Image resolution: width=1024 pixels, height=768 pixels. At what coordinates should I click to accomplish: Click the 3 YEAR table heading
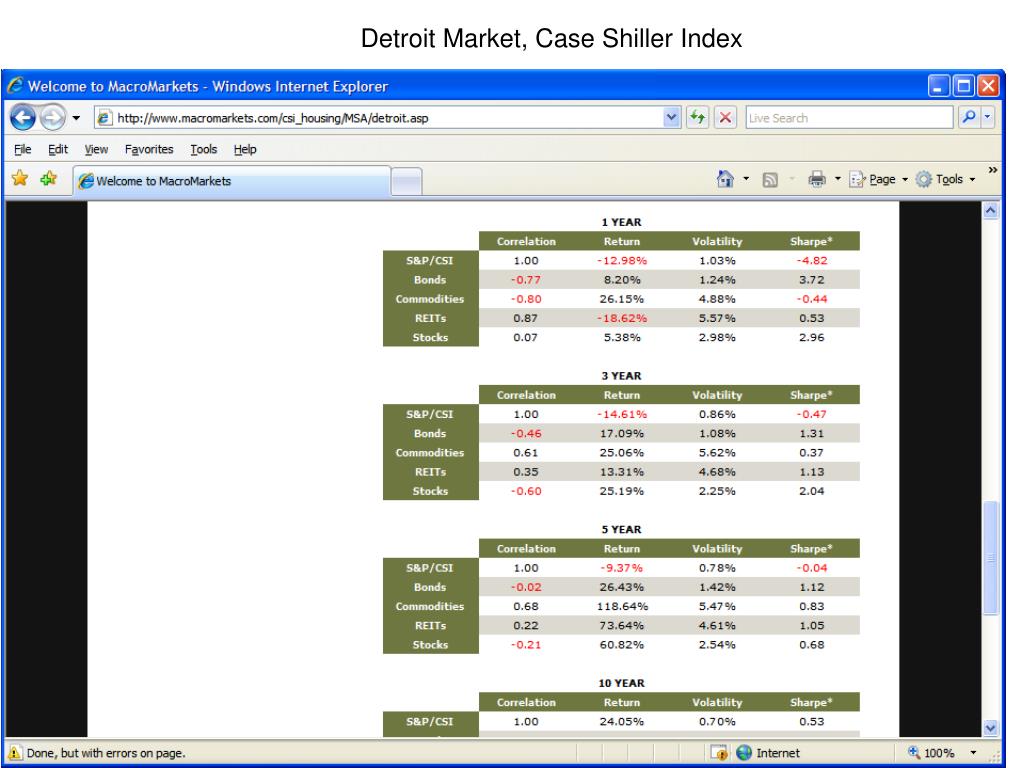[621, 376]
